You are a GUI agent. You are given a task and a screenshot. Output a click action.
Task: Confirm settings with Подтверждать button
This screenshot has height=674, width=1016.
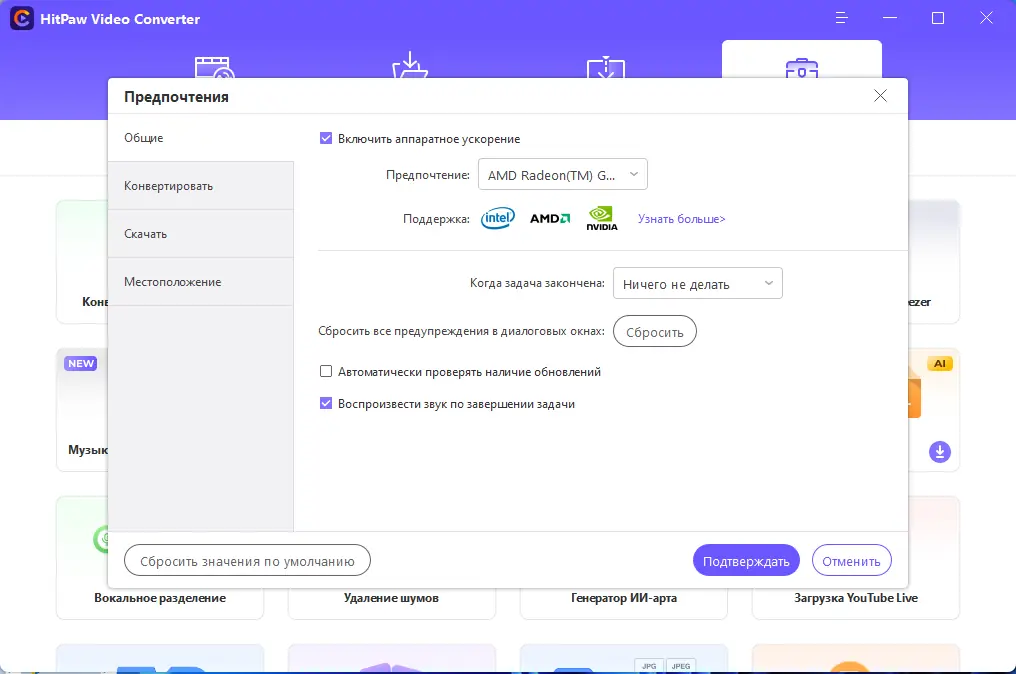coord(745,560)
